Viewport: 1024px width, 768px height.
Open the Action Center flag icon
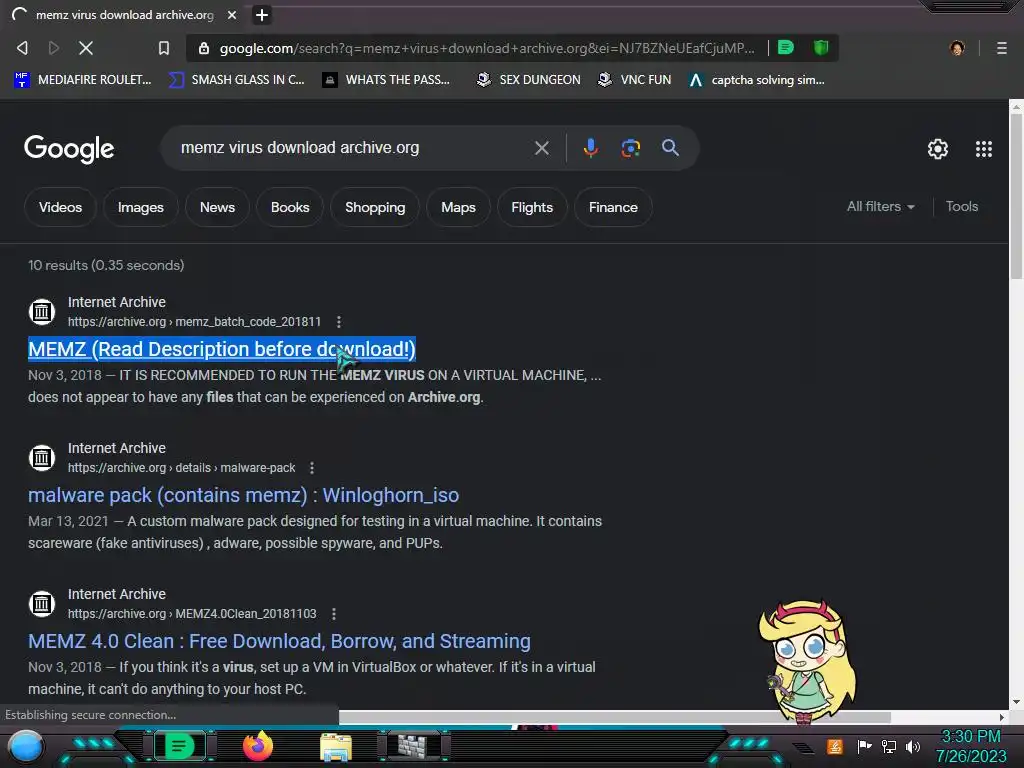(x=864, y=746)
